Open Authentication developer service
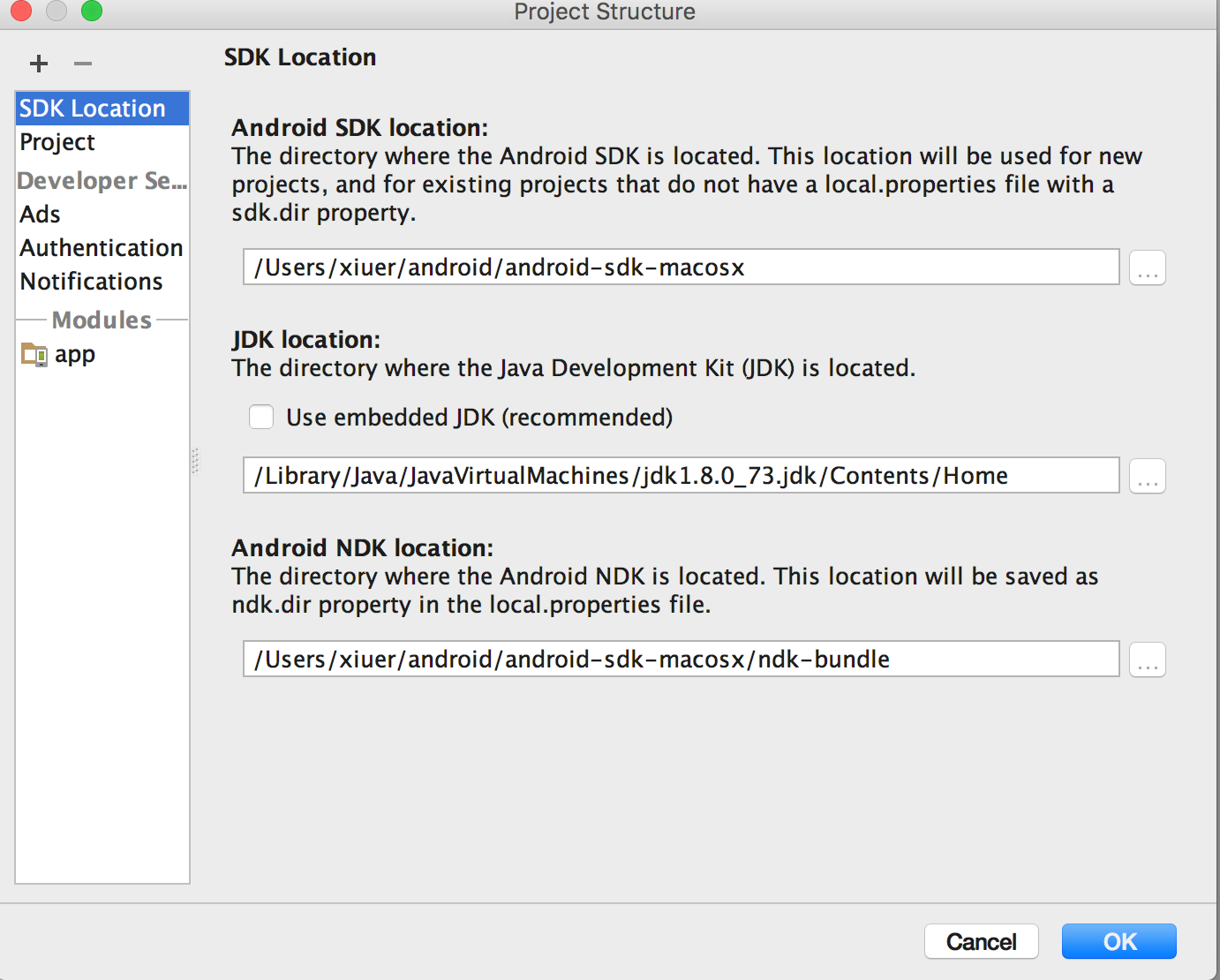The height and width of the screenshot is (980, 1220). (102, 248)
